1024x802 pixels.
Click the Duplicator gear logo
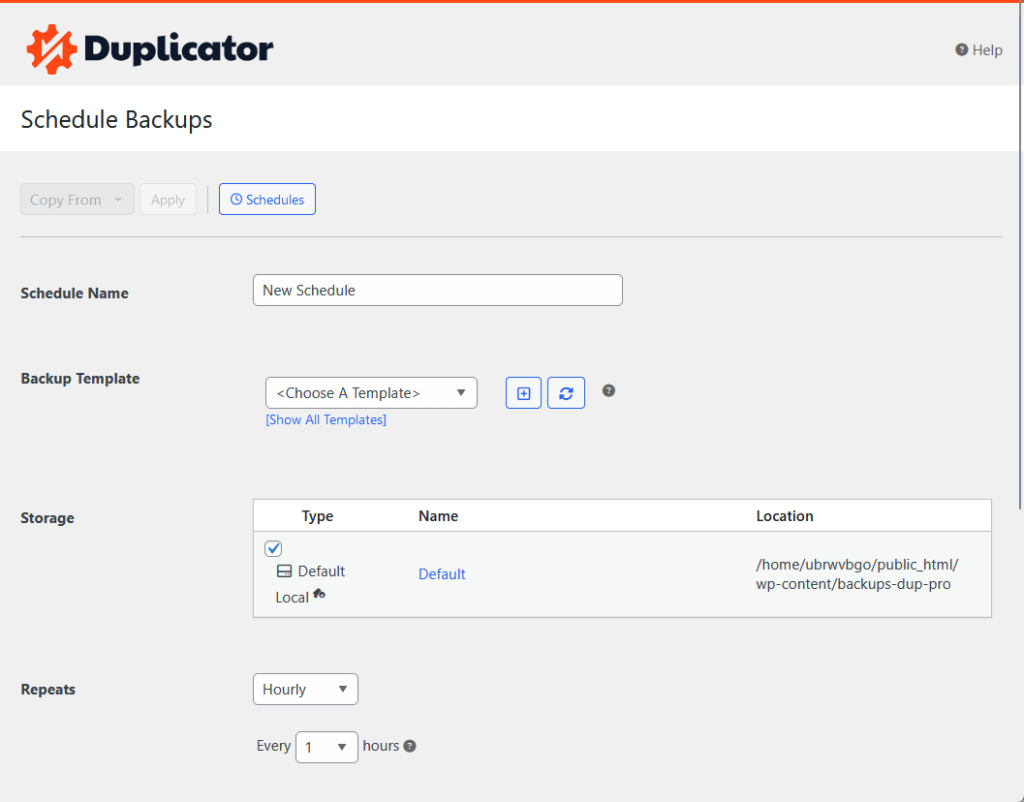coord(52,50)
